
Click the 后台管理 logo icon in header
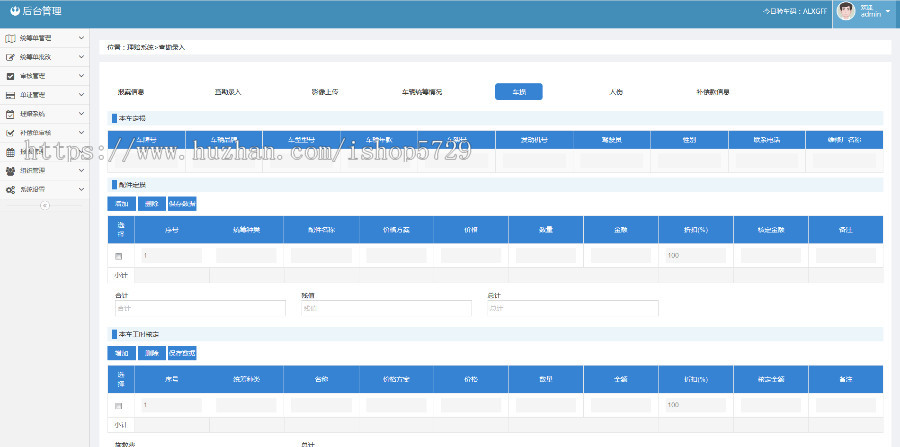15,11
